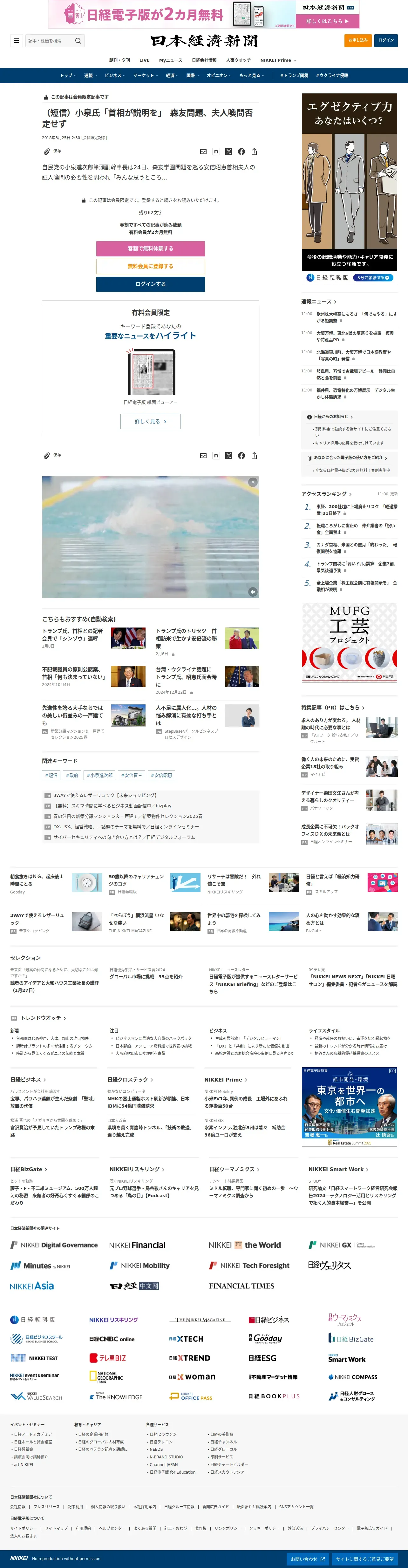Click the share arrow icon above the video
The height and width of the screenshot is (1568, 408).
pyautogui.click(x=254, y=455)
